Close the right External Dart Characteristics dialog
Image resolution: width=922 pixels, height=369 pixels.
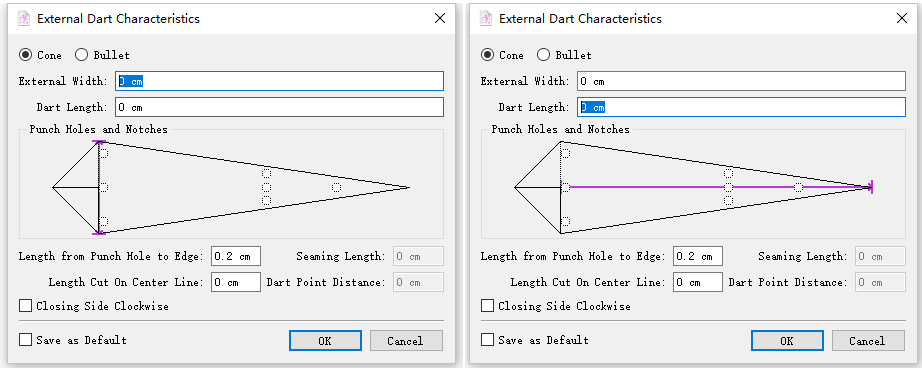901,18
